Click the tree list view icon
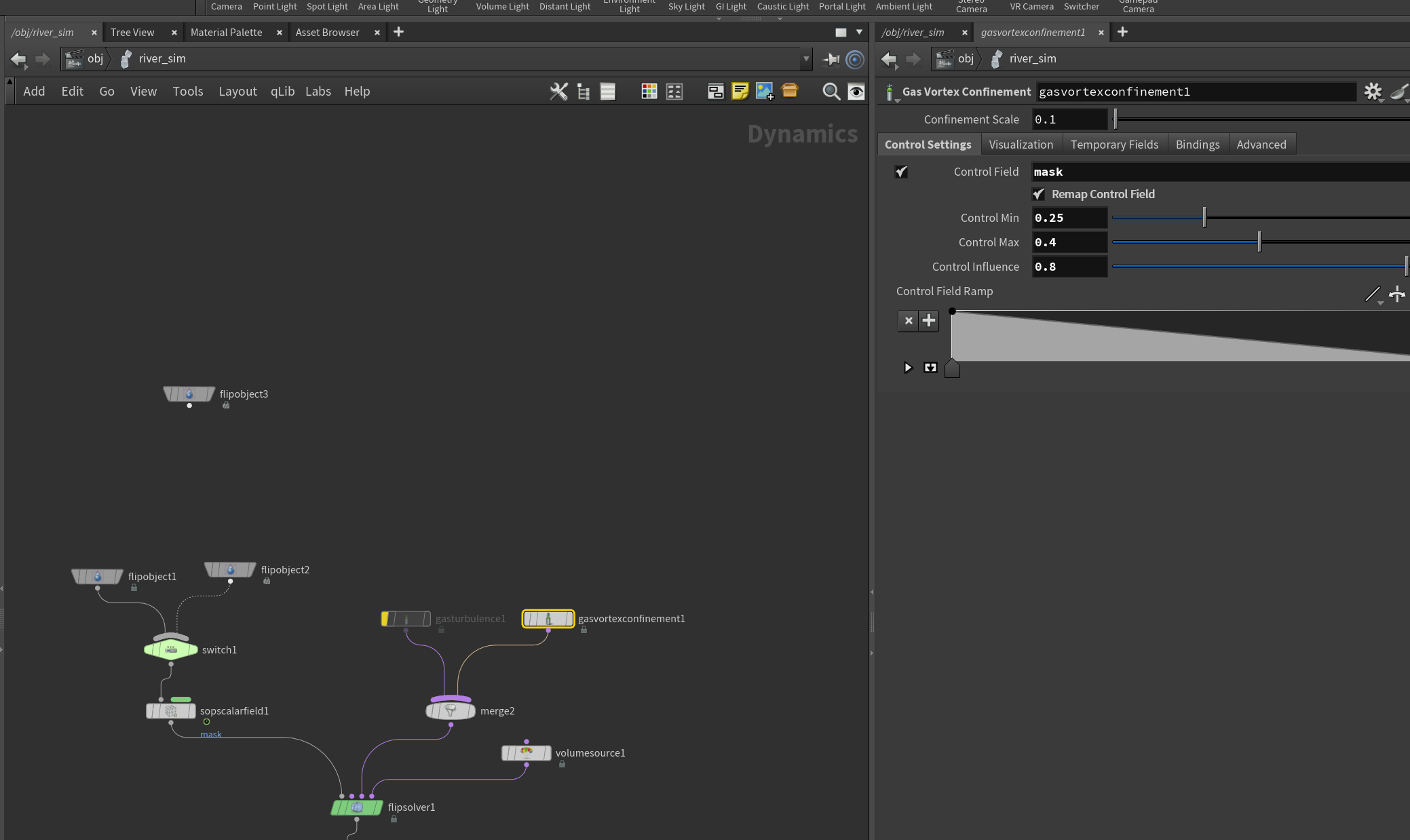 584,92
